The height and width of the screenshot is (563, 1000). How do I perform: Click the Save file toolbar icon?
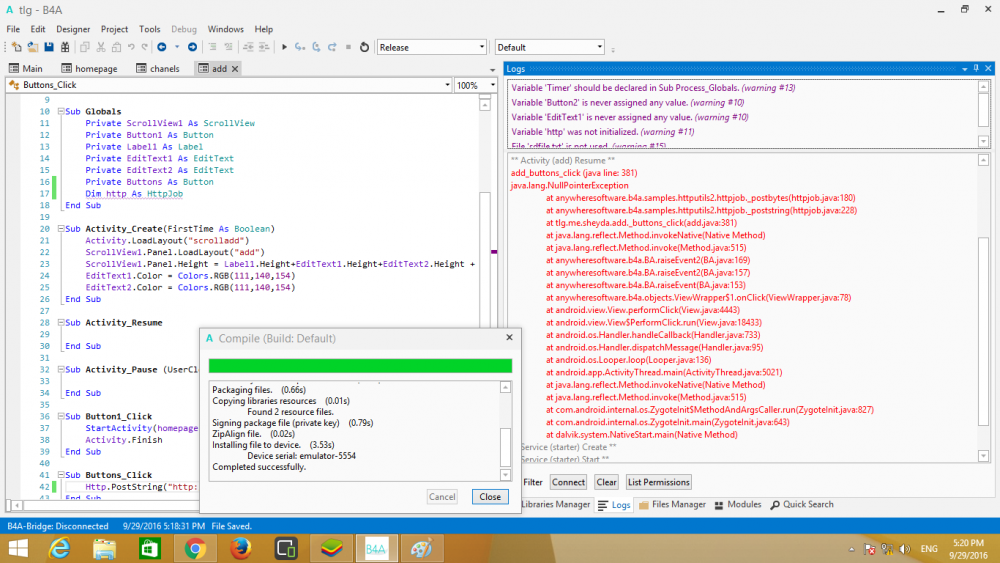(x=48, y=47)
